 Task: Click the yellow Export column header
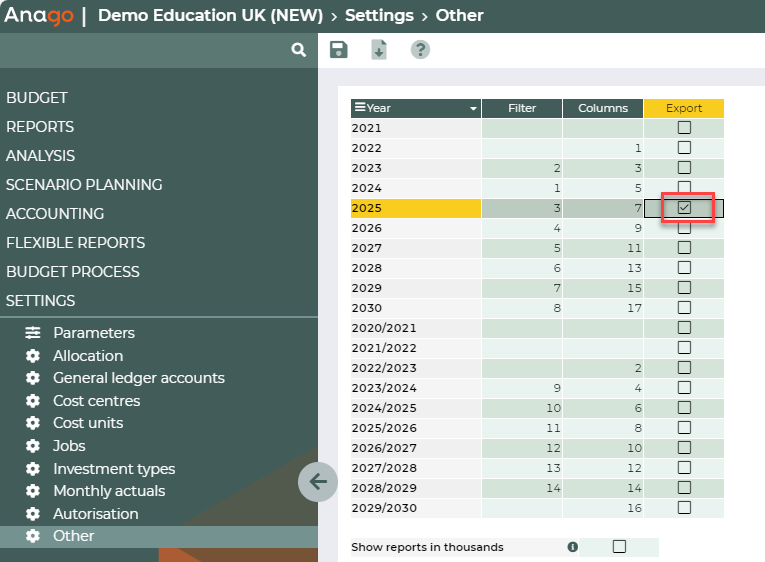pos(684,108)
